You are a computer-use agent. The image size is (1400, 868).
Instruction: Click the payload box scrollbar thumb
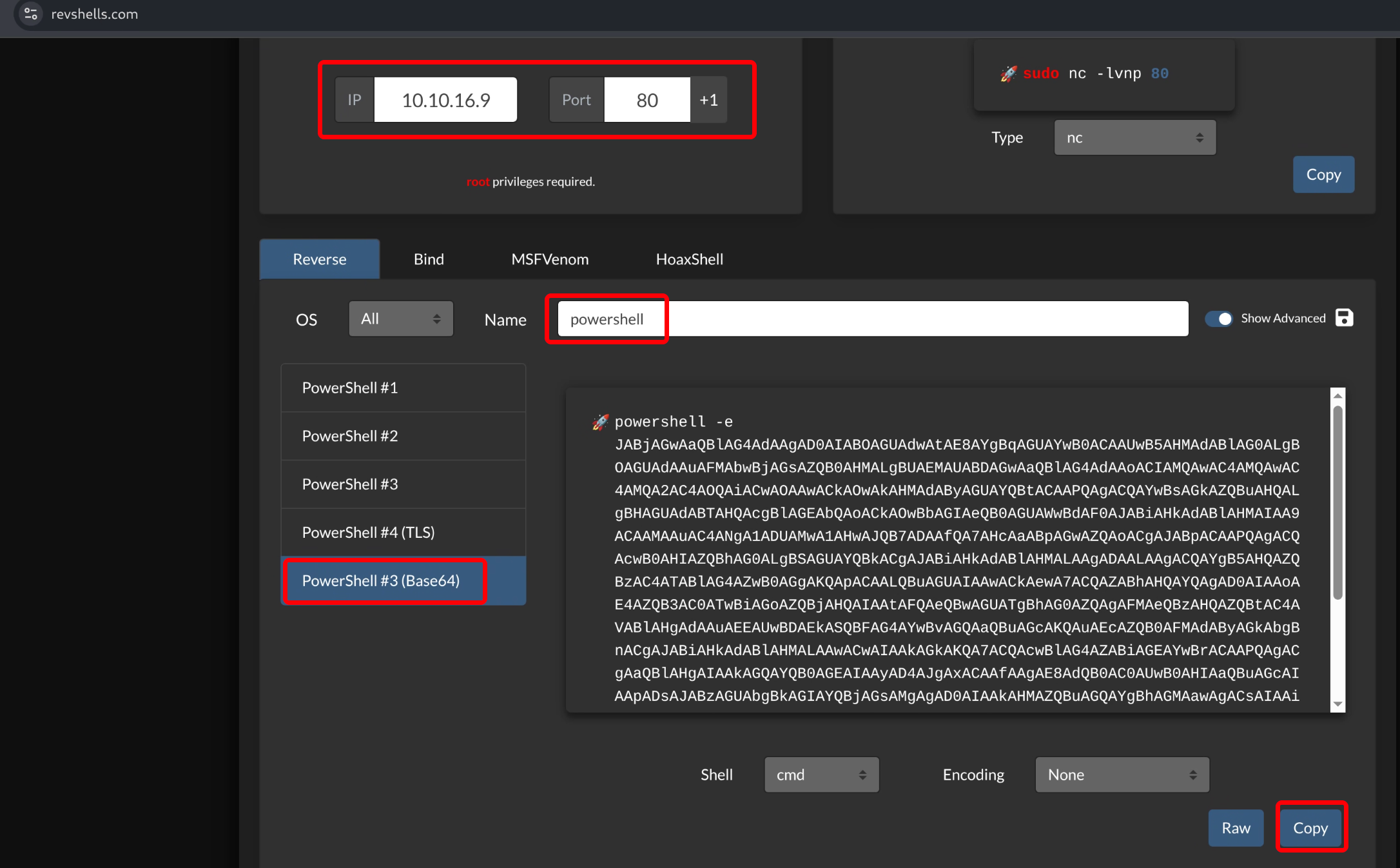pos(1337,503)
